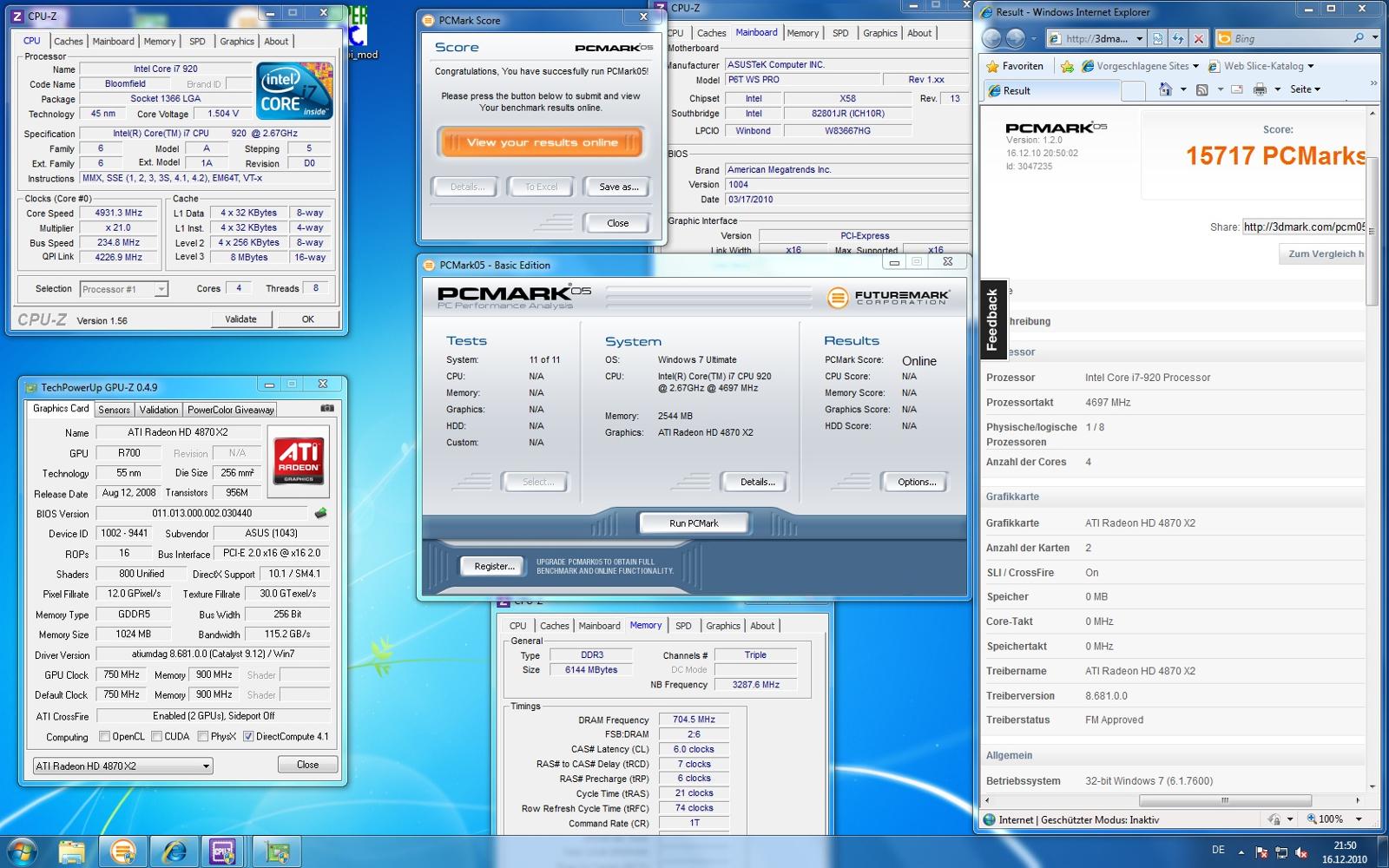Screen dimensions: 1389x868
Task: Click add to favorites bar icon
Action: coord(1067,66)
